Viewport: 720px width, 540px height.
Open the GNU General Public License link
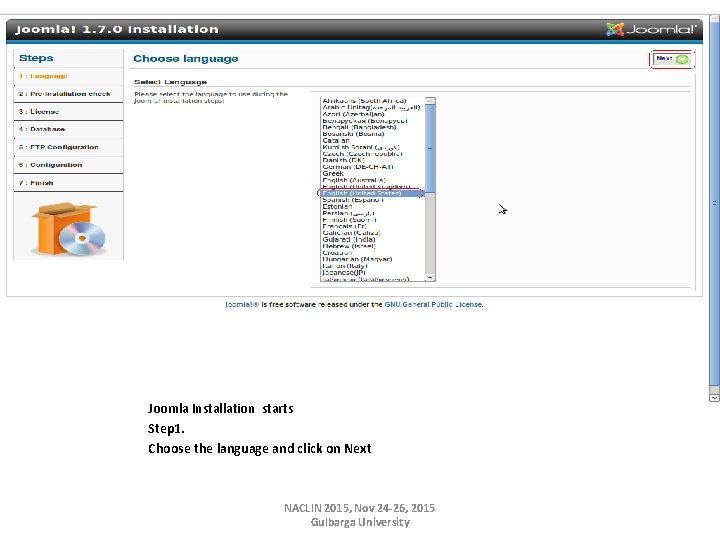pyautogui.click(x=434, y=304)
